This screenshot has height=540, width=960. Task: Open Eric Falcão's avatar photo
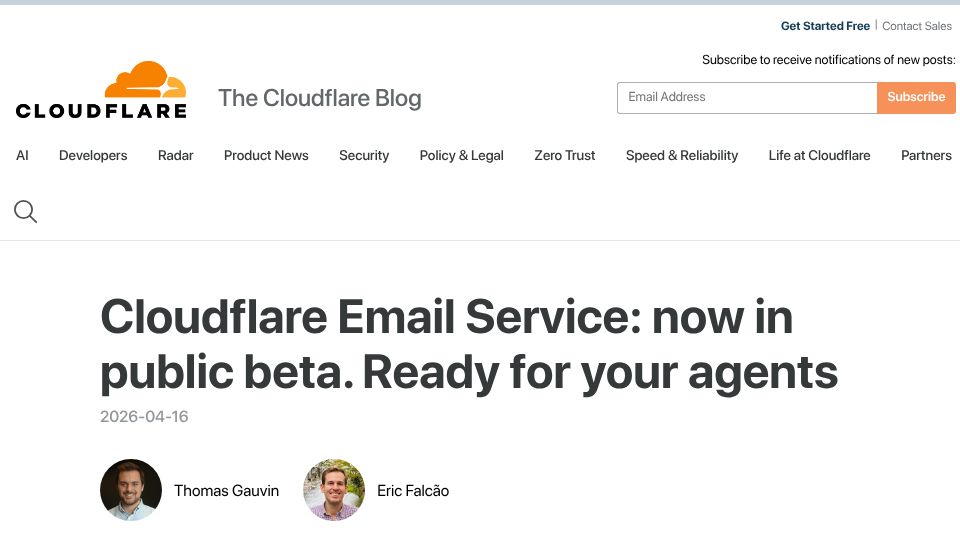(x=334, y=490)
